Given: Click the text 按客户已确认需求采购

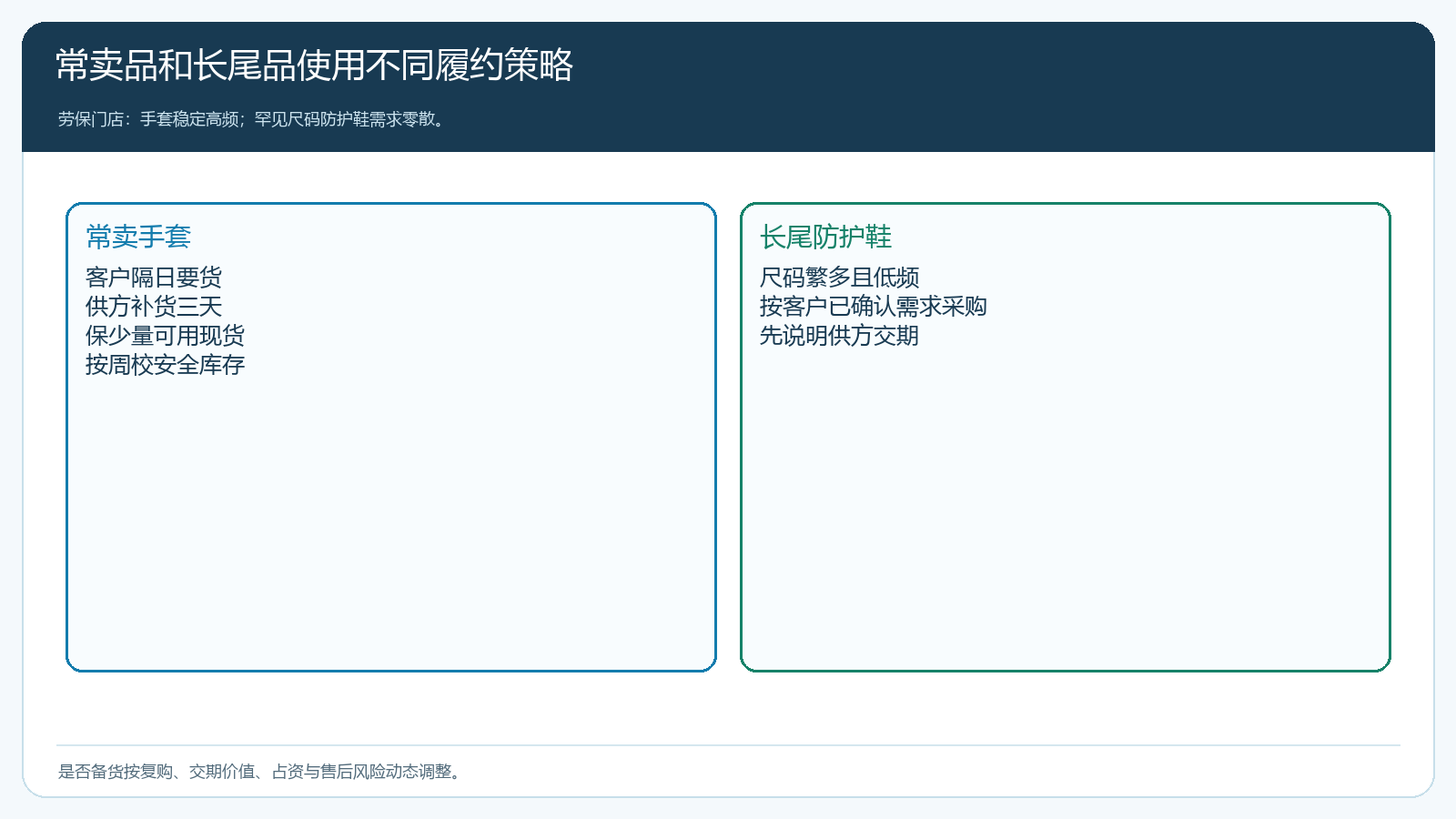Looking at the screenshot, I should (x=874, y=307).
